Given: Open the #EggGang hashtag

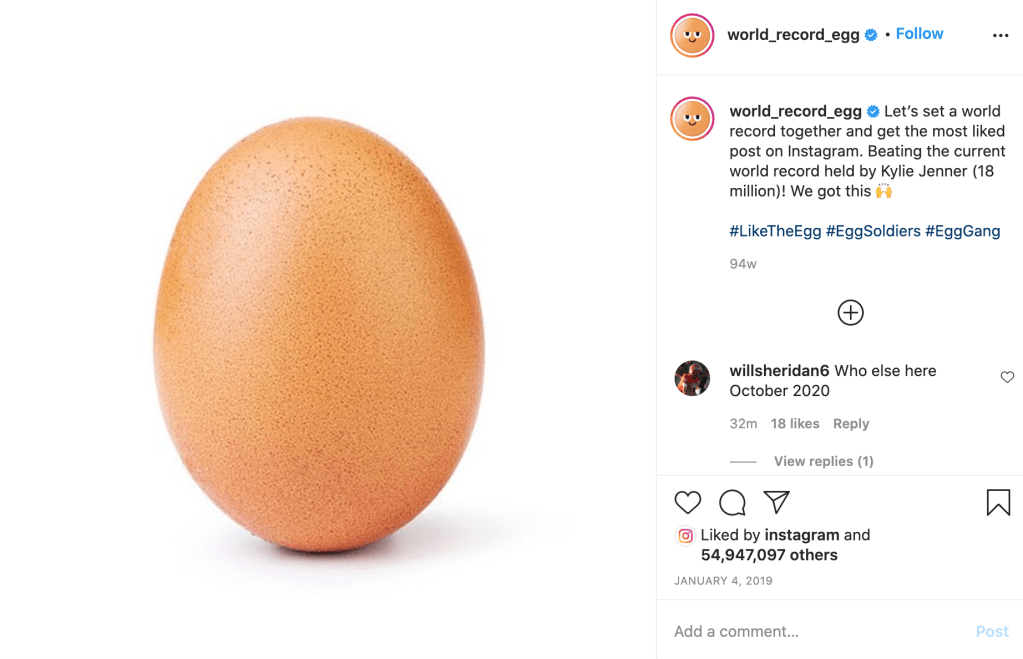Looking at the screenshot, I should pos(962,231).
